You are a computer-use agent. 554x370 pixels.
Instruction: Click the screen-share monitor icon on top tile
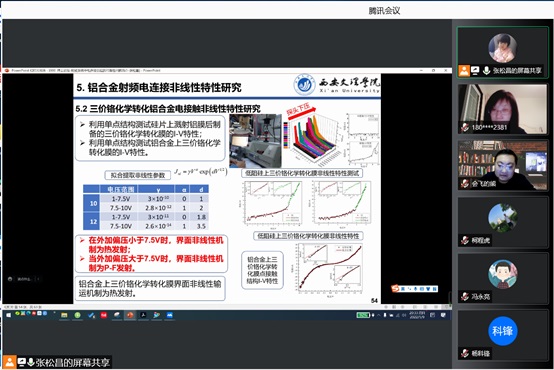[475, 71]
